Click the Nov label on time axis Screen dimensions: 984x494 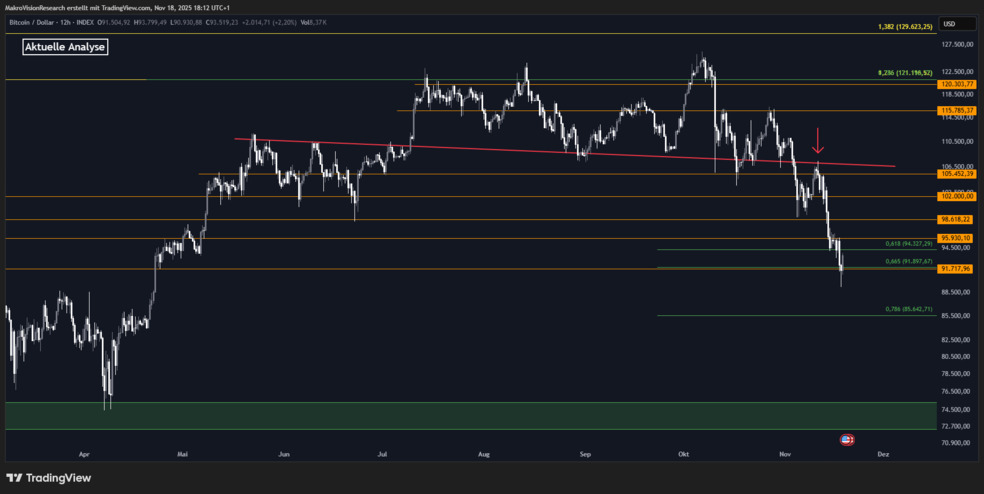point(784,453)
